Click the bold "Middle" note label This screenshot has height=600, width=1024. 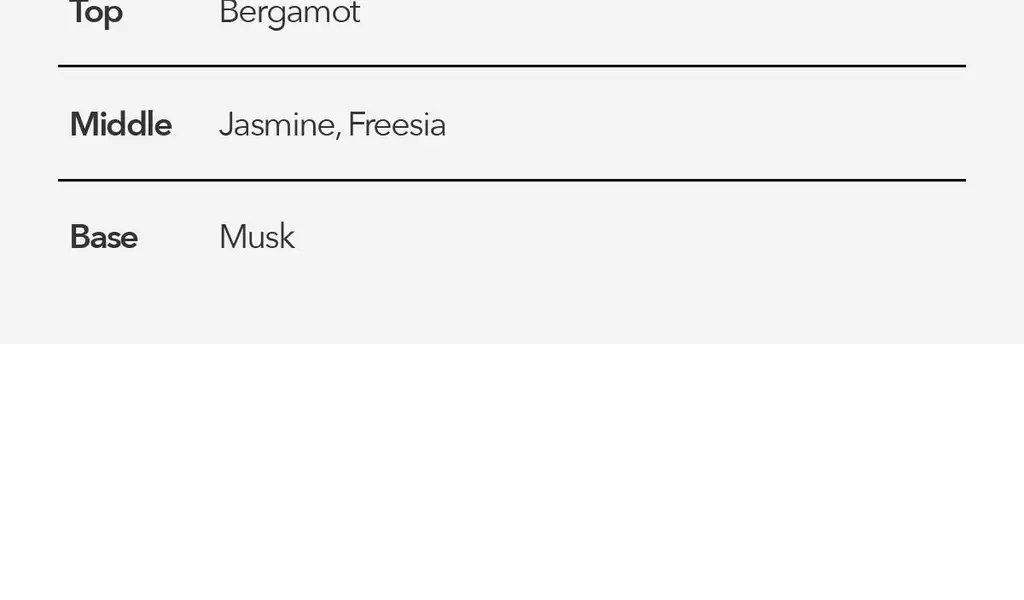[x=121, y=124]
